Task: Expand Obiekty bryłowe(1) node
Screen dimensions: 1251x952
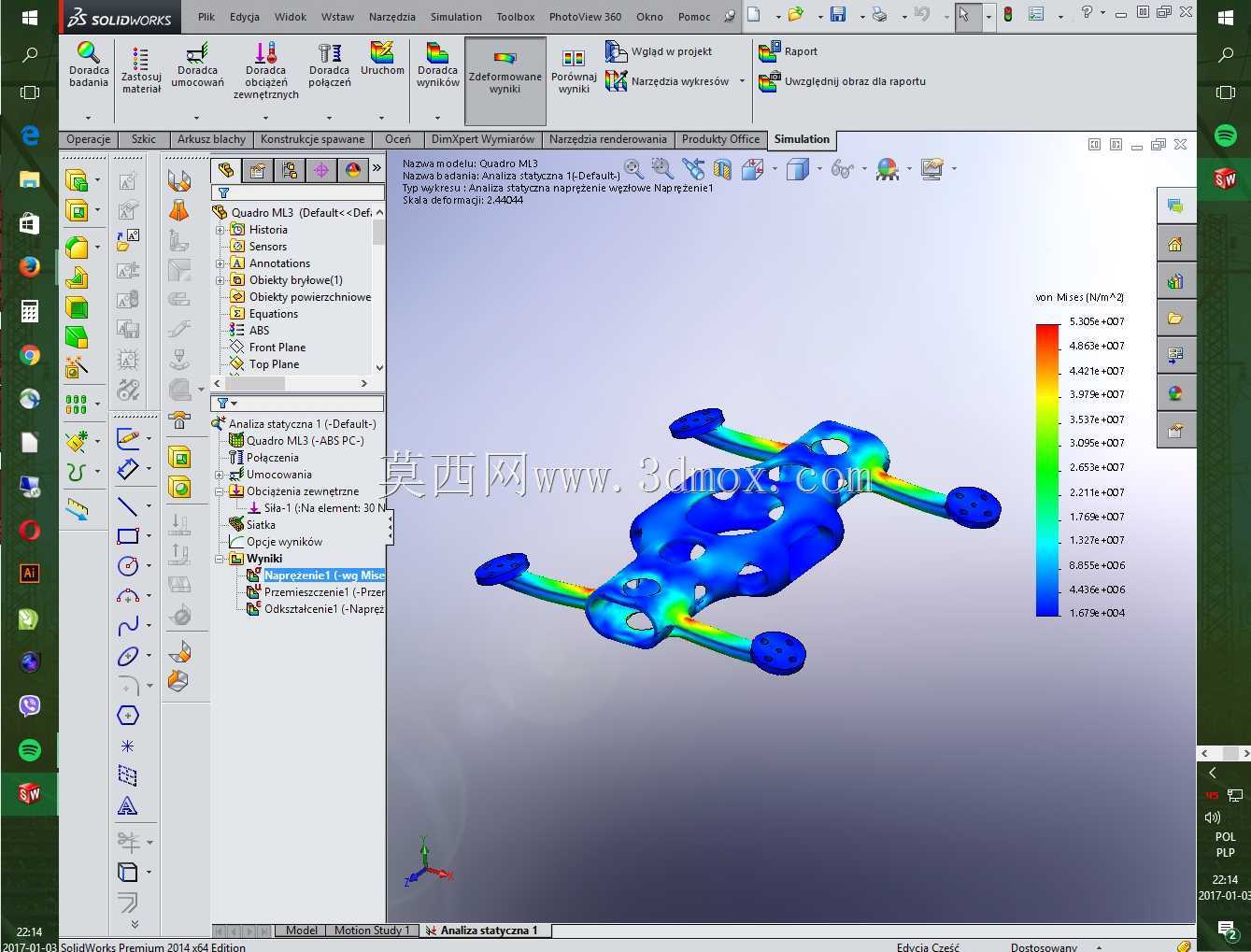Action: 220,280
